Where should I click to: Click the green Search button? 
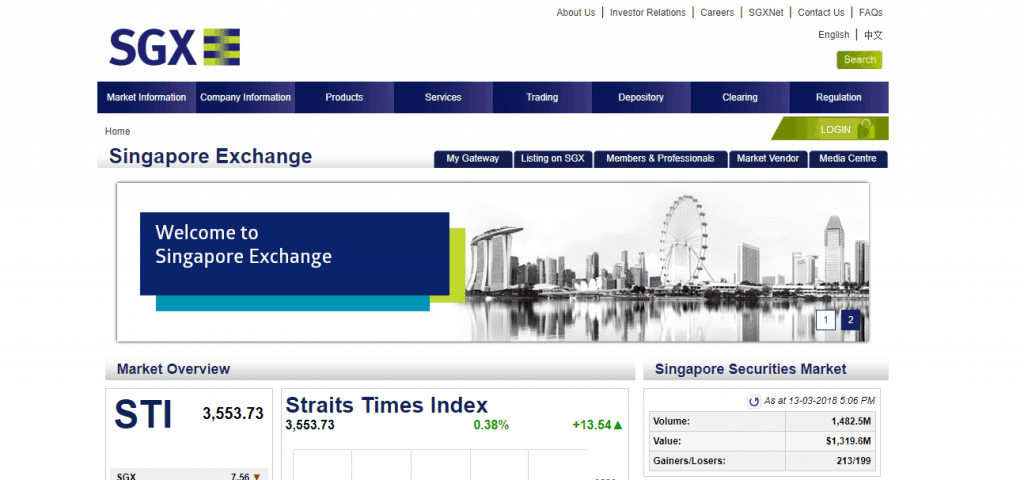click(x=859, y=59)
